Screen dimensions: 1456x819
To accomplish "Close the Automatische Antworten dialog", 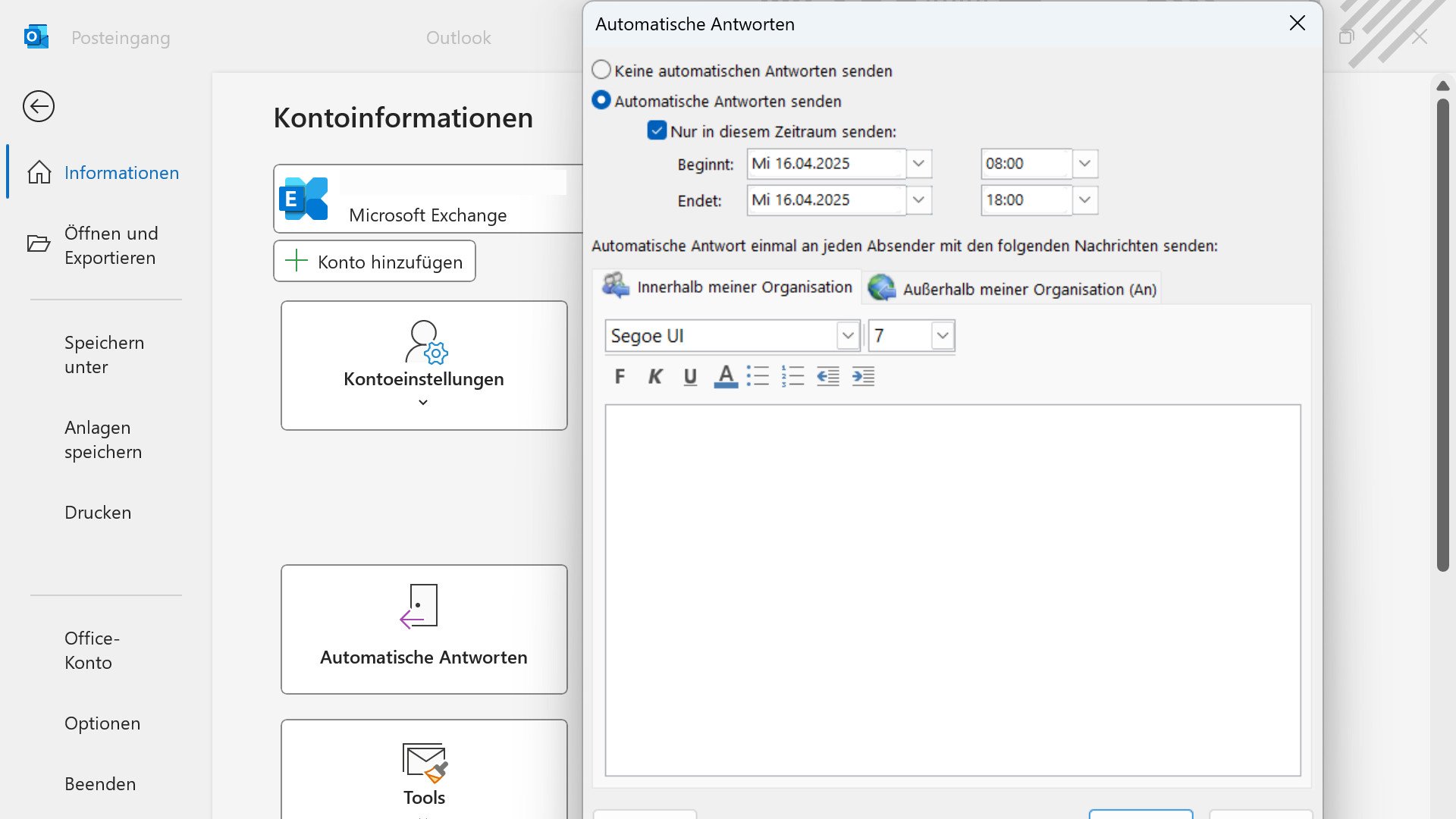I will (x=1298, y=24).
